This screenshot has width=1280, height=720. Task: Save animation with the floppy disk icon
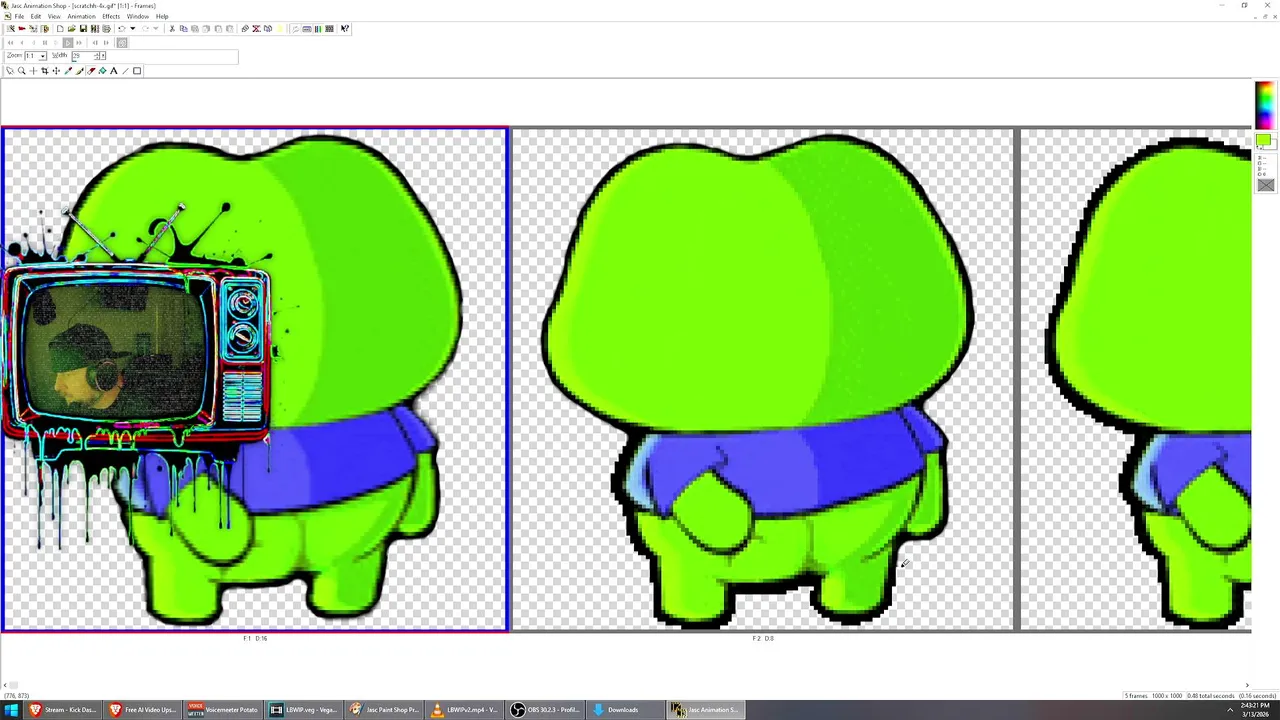click(83, 29)
